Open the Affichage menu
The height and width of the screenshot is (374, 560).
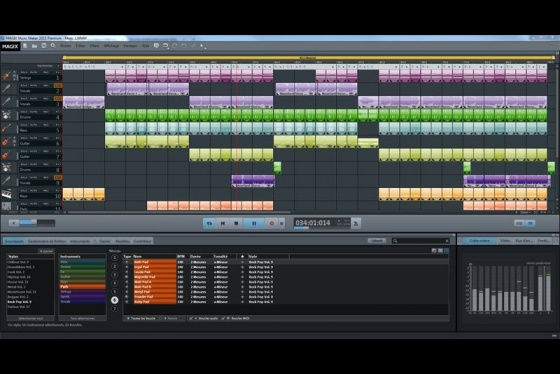pyautogui.click(x=111, y=46)
